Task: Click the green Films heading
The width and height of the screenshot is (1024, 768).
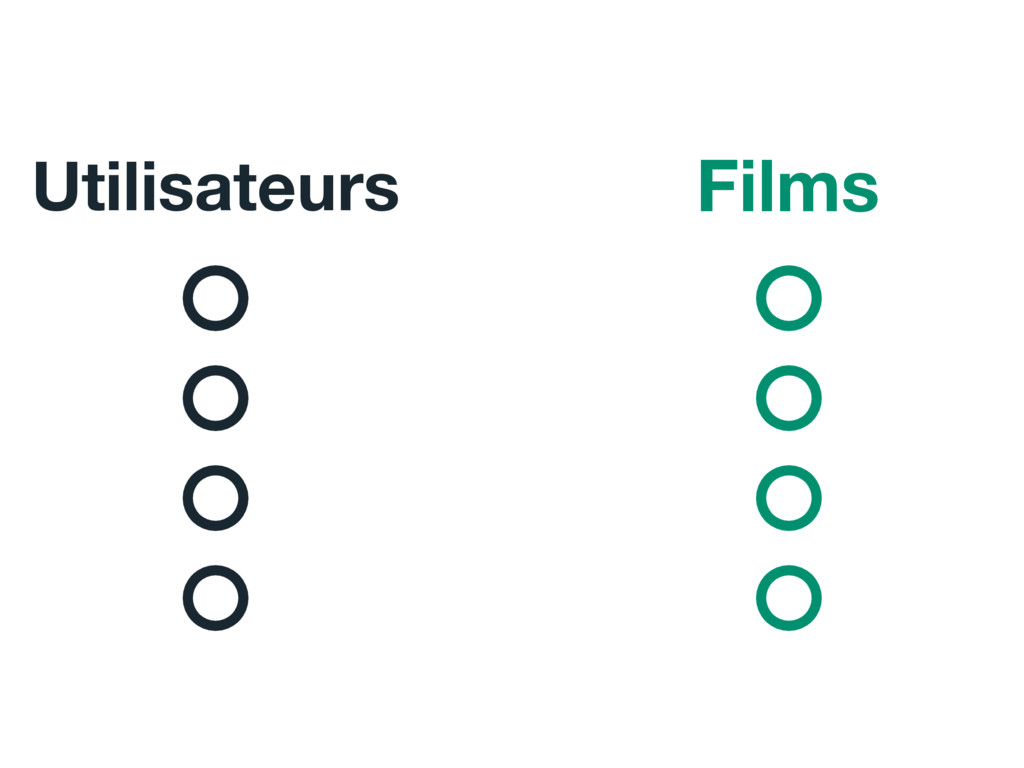Action: pos(788,185)
